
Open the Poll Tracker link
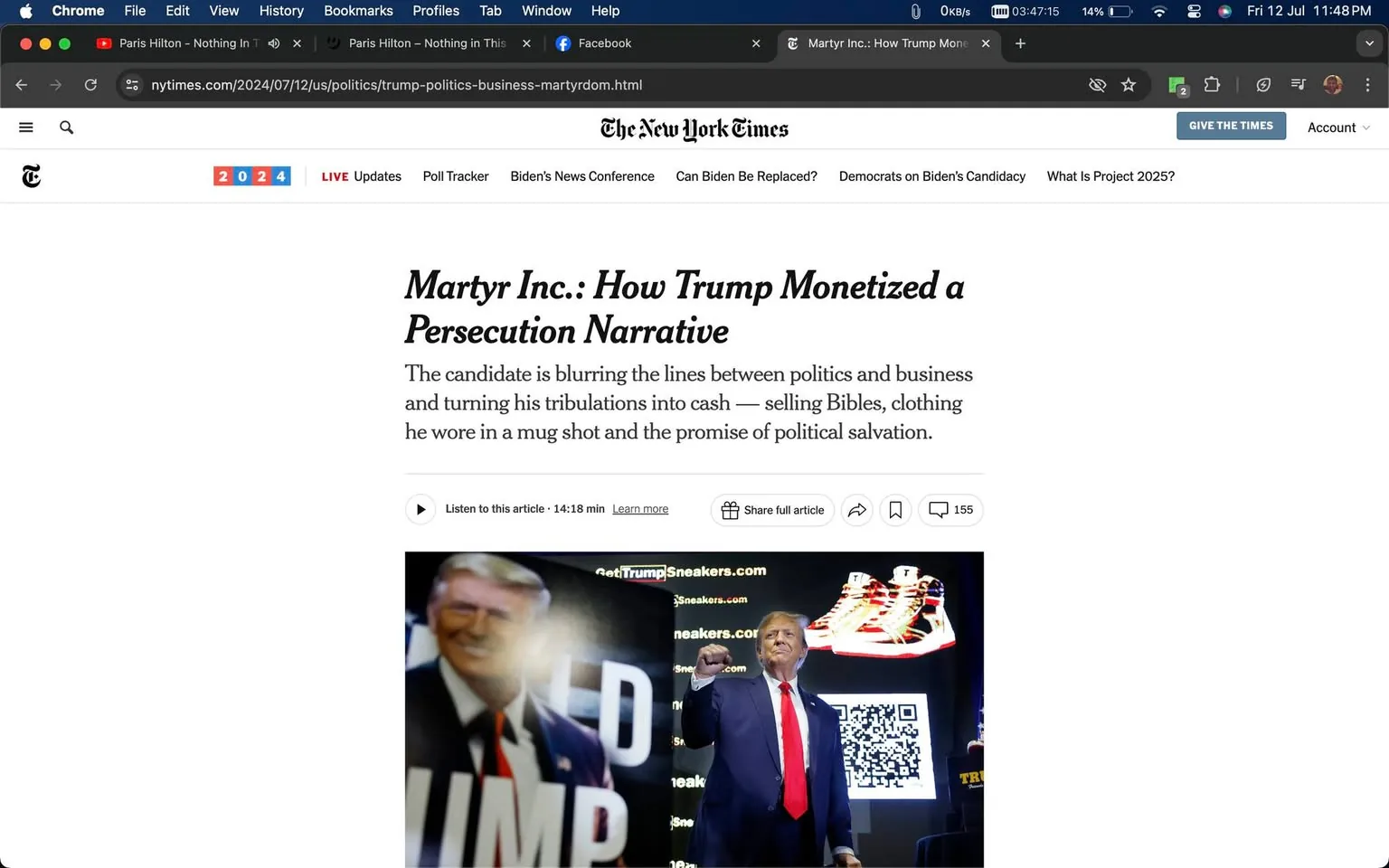click(455, 176)
